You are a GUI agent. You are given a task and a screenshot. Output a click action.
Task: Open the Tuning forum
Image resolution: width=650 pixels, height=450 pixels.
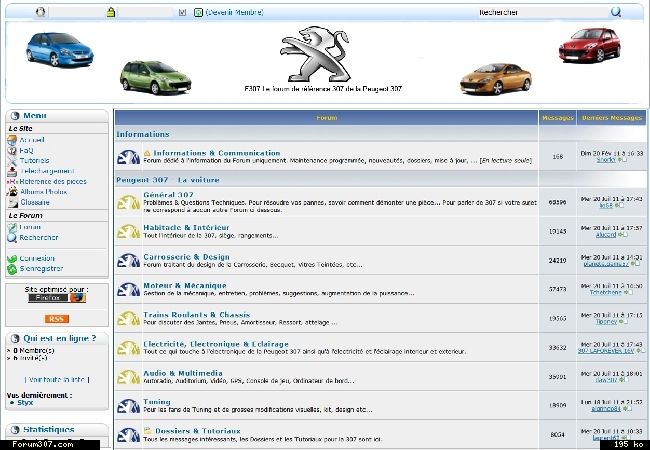click(x=157, y=402)
